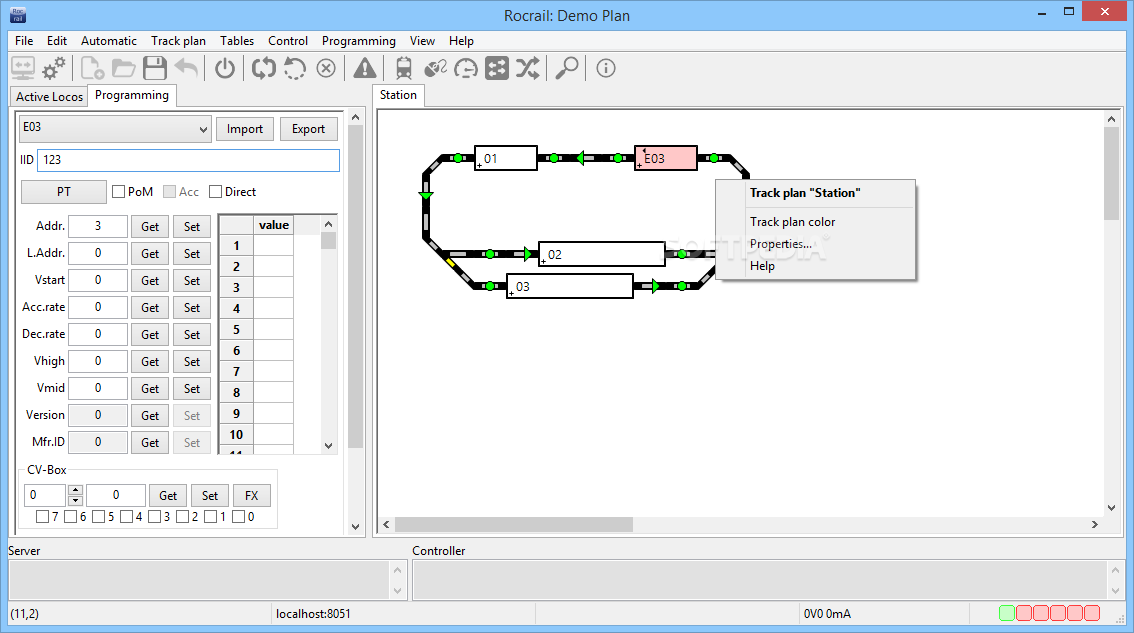Click the green signal arrow left of block 02
The image size is (1134, 633).
click(x=528, y=254)
